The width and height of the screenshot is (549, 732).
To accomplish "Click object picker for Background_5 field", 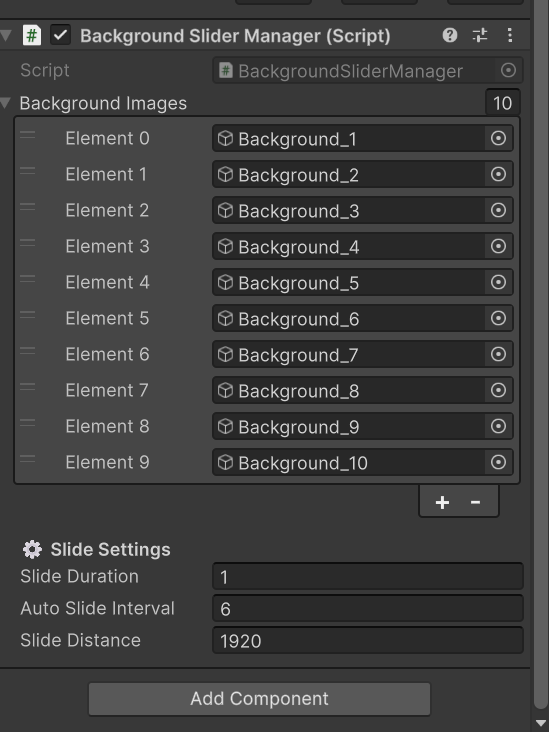I will point(498,282).
